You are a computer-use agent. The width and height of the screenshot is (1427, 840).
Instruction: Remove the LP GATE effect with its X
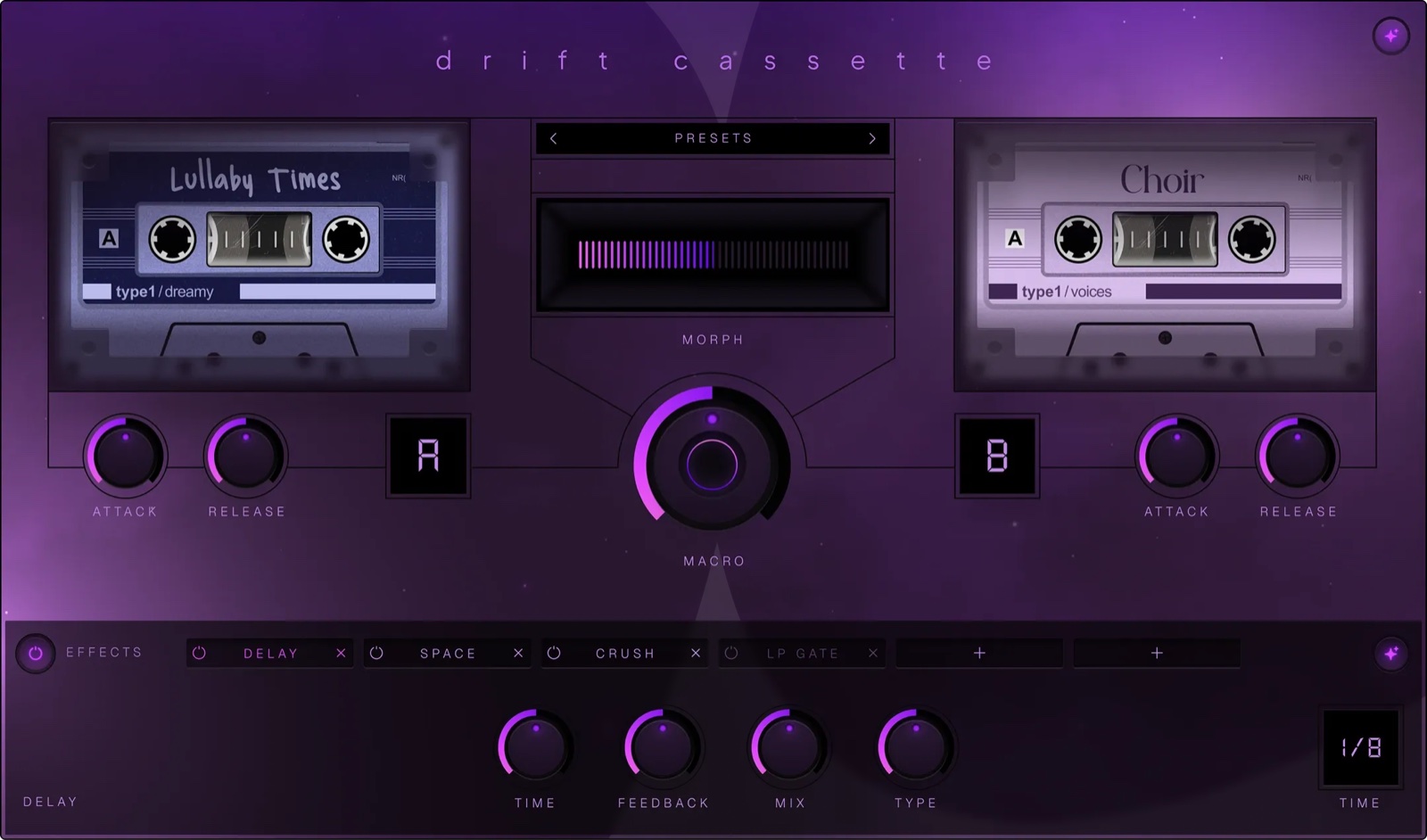pyautogui.click(x=873, y=654)
